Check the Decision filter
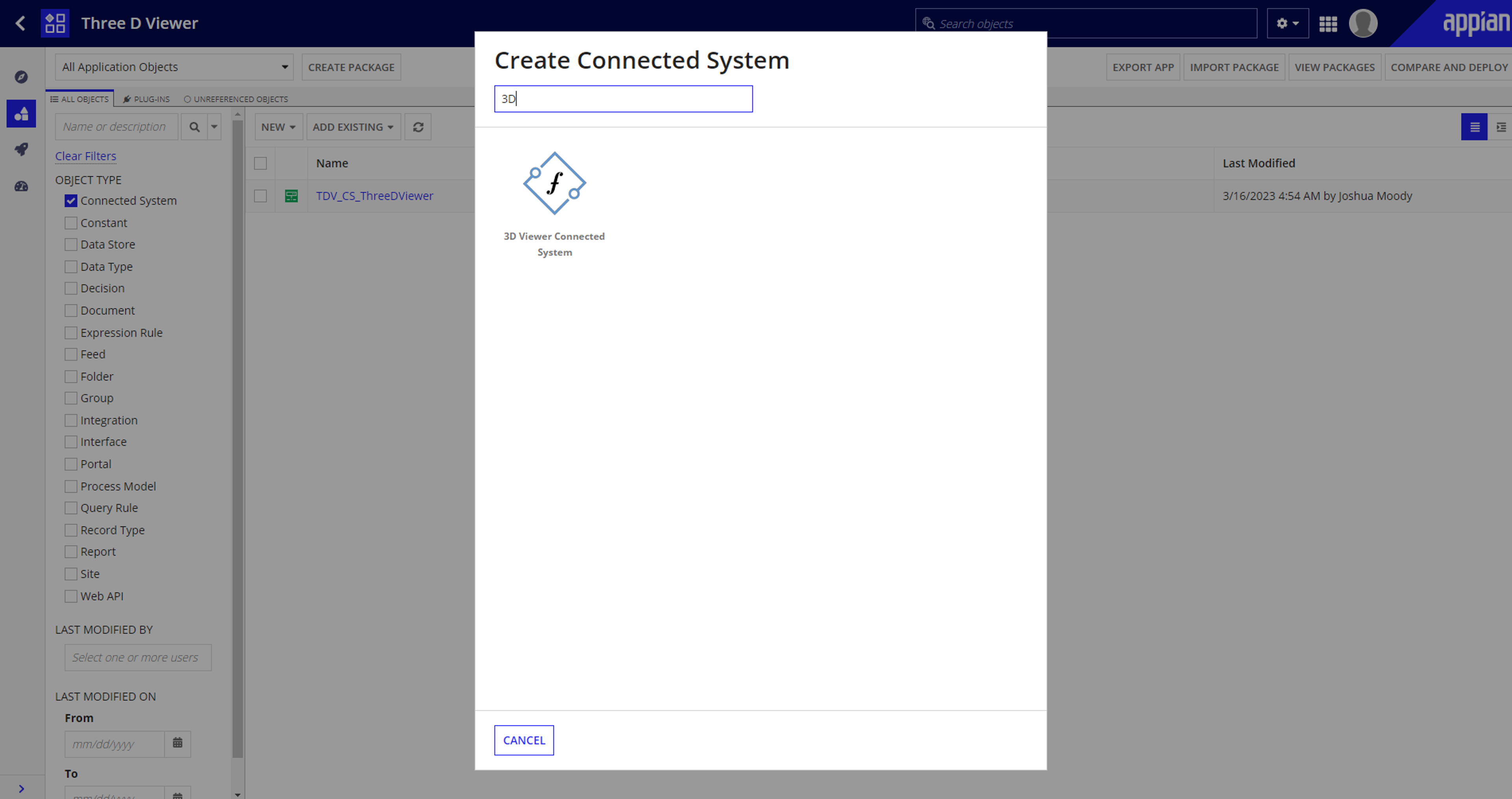The height and width of the screenshot is (799, 1512). point(71,288)
